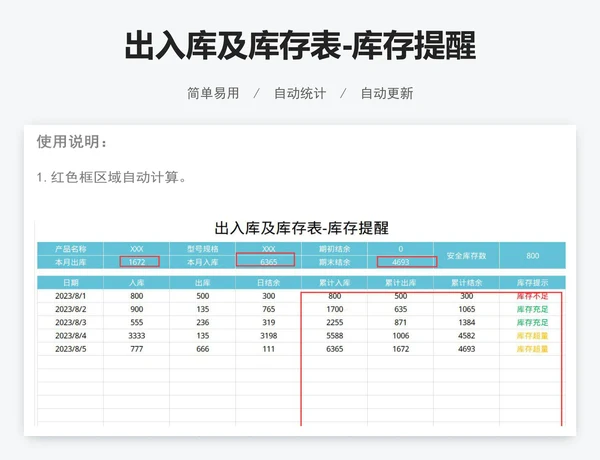Click the date cell 2023/8/4
The width and height of the screenshot is (600, 460).
[x=70, y=336]
